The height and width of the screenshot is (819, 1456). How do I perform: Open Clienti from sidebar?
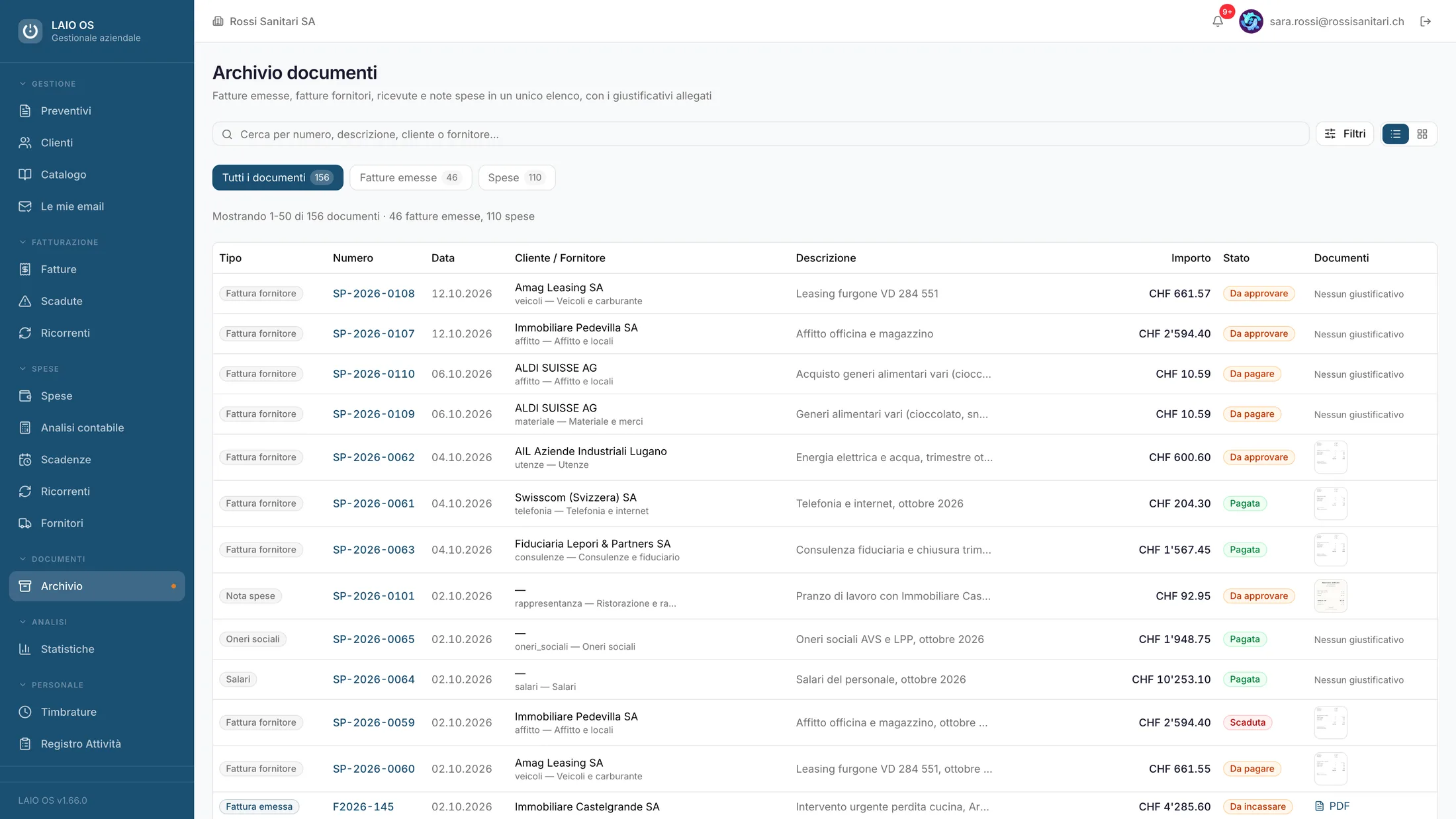(97, 142)
